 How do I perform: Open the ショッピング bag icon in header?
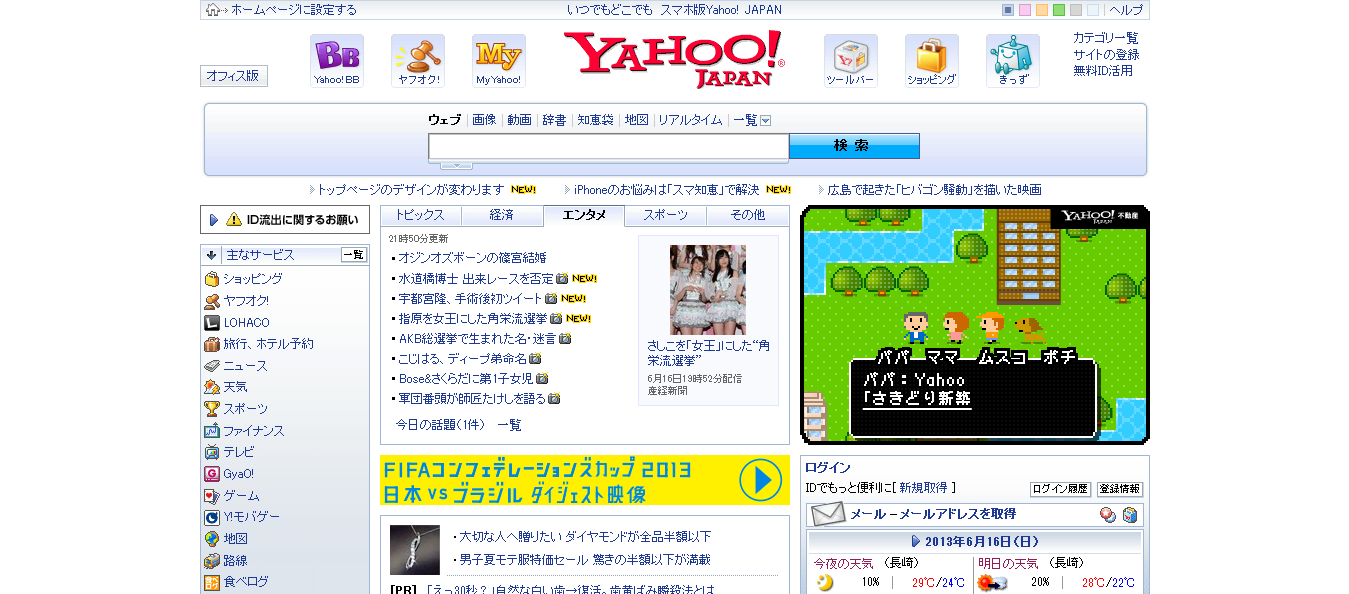coord(932,61)
